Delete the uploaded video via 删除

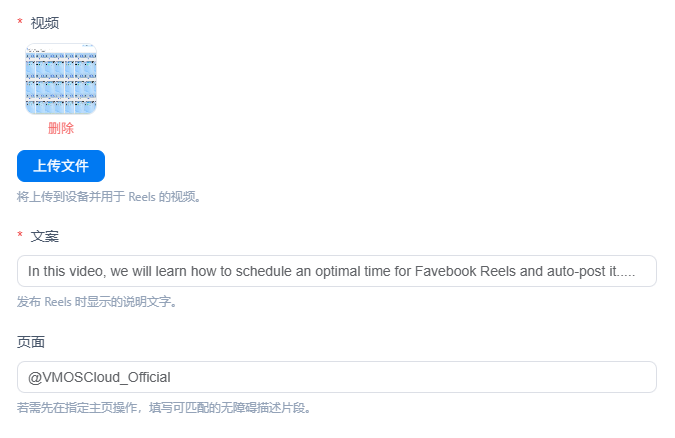(61, 128)
